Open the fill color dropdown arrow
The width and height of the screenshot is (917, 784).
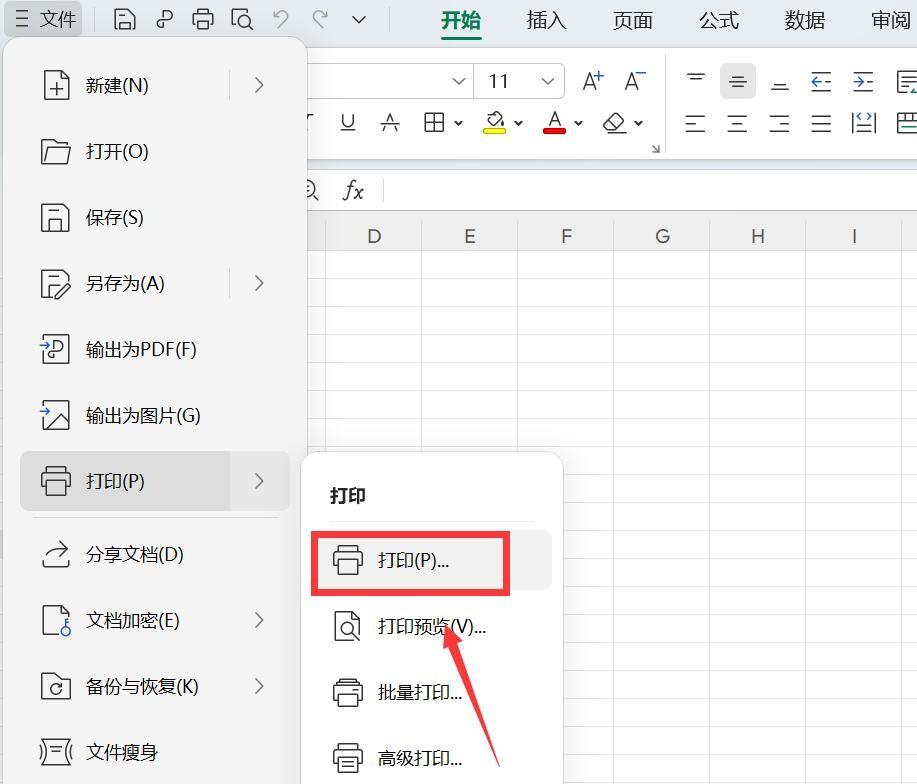pos(519,123)
